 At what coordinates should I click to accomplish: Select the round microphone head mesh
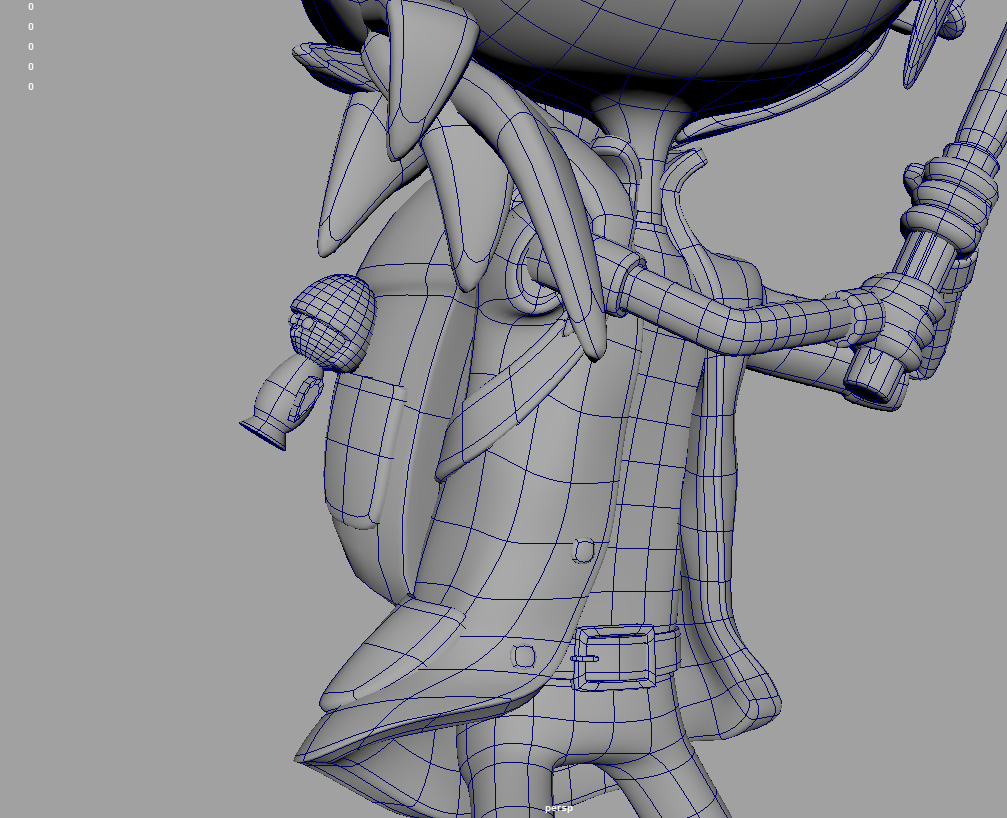[333, 318]
